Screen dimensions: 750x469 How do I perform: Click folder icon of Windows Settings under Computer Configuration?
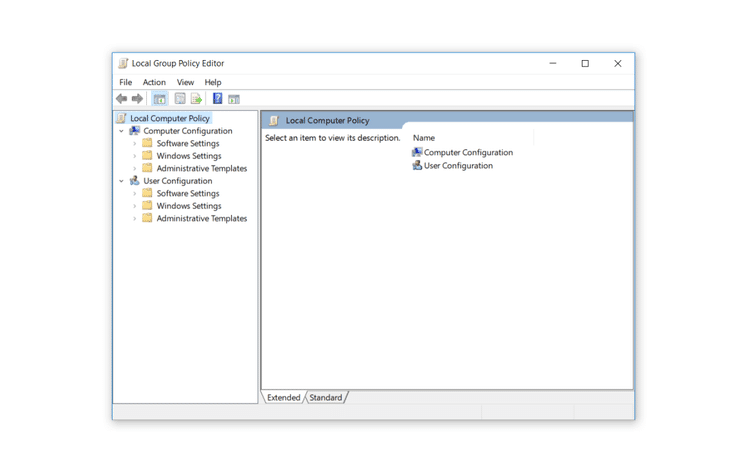147,155
